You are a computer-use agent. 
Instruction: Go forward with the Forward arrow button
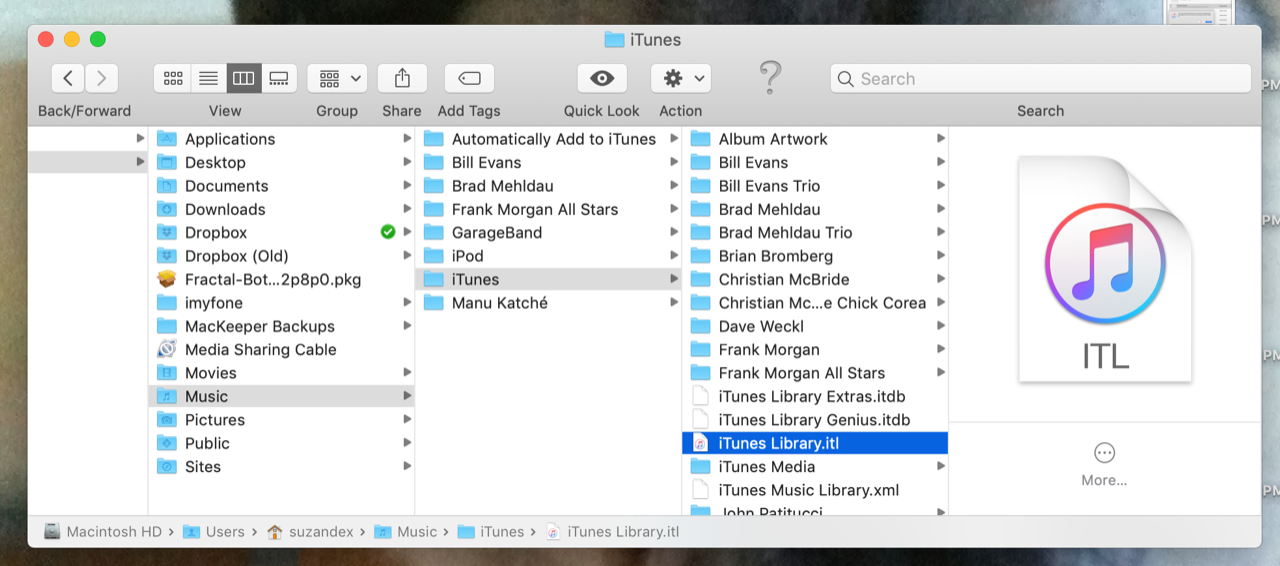tap(102, 78)
